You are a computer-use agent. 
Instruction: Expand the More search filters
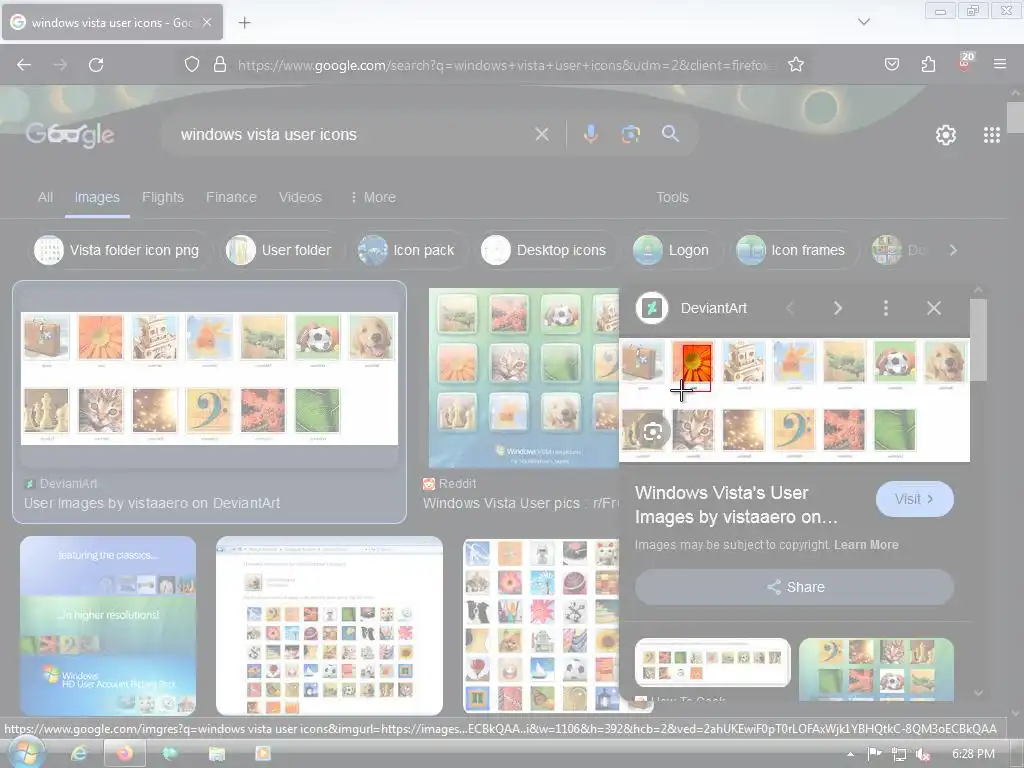(373, 197)
